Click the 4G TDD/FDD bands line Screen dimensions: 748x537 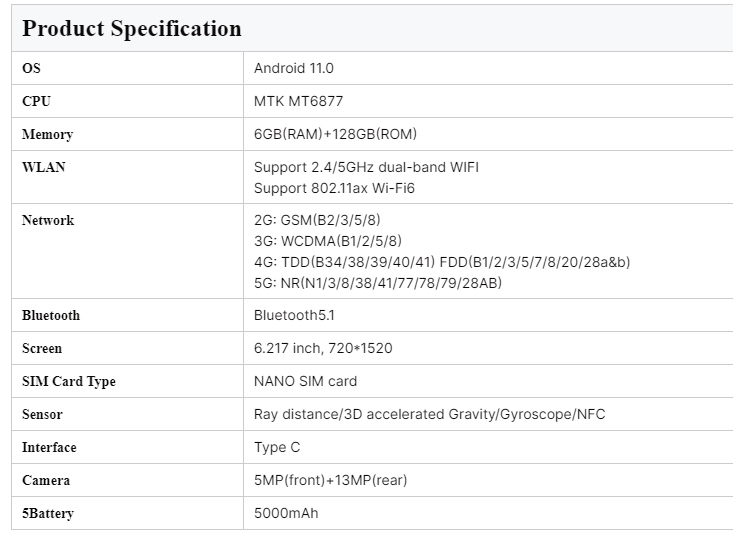tap(441, 262)
